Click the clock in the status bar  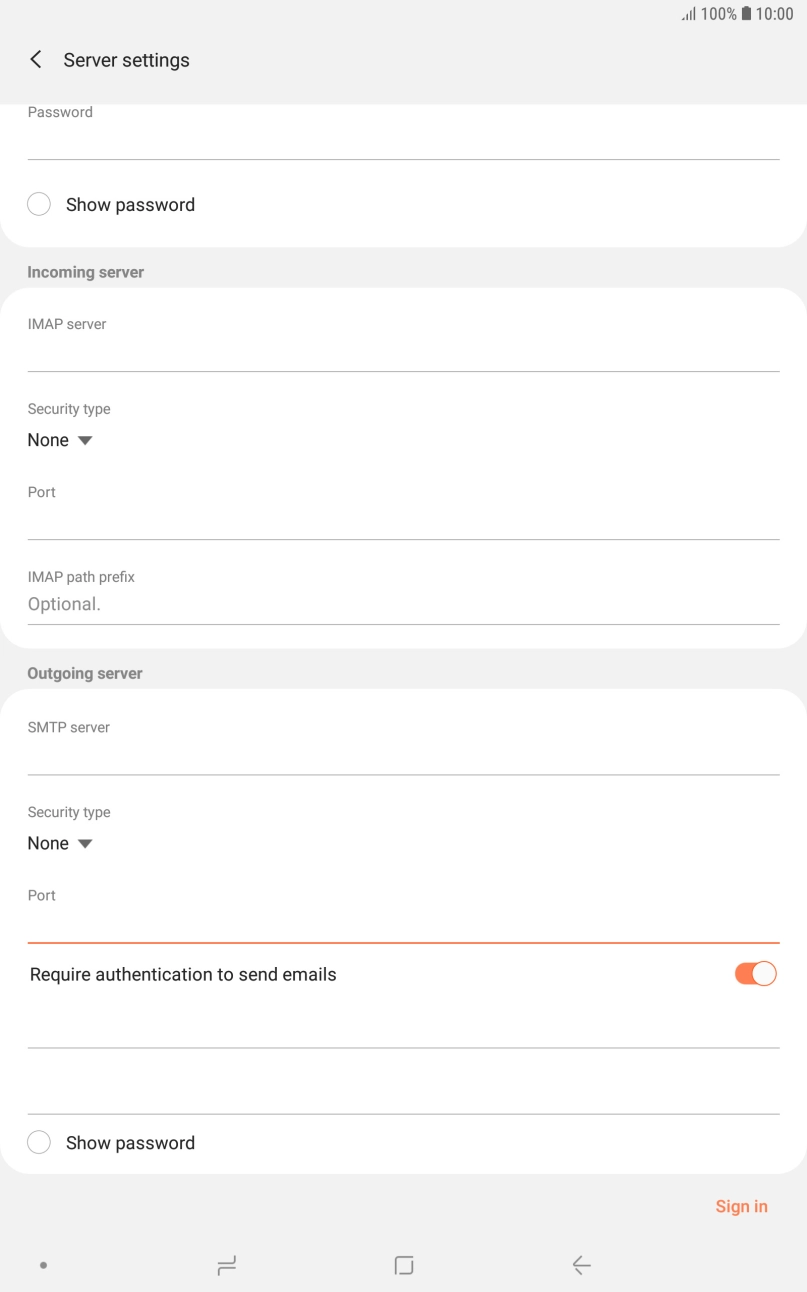pos(775,14)
